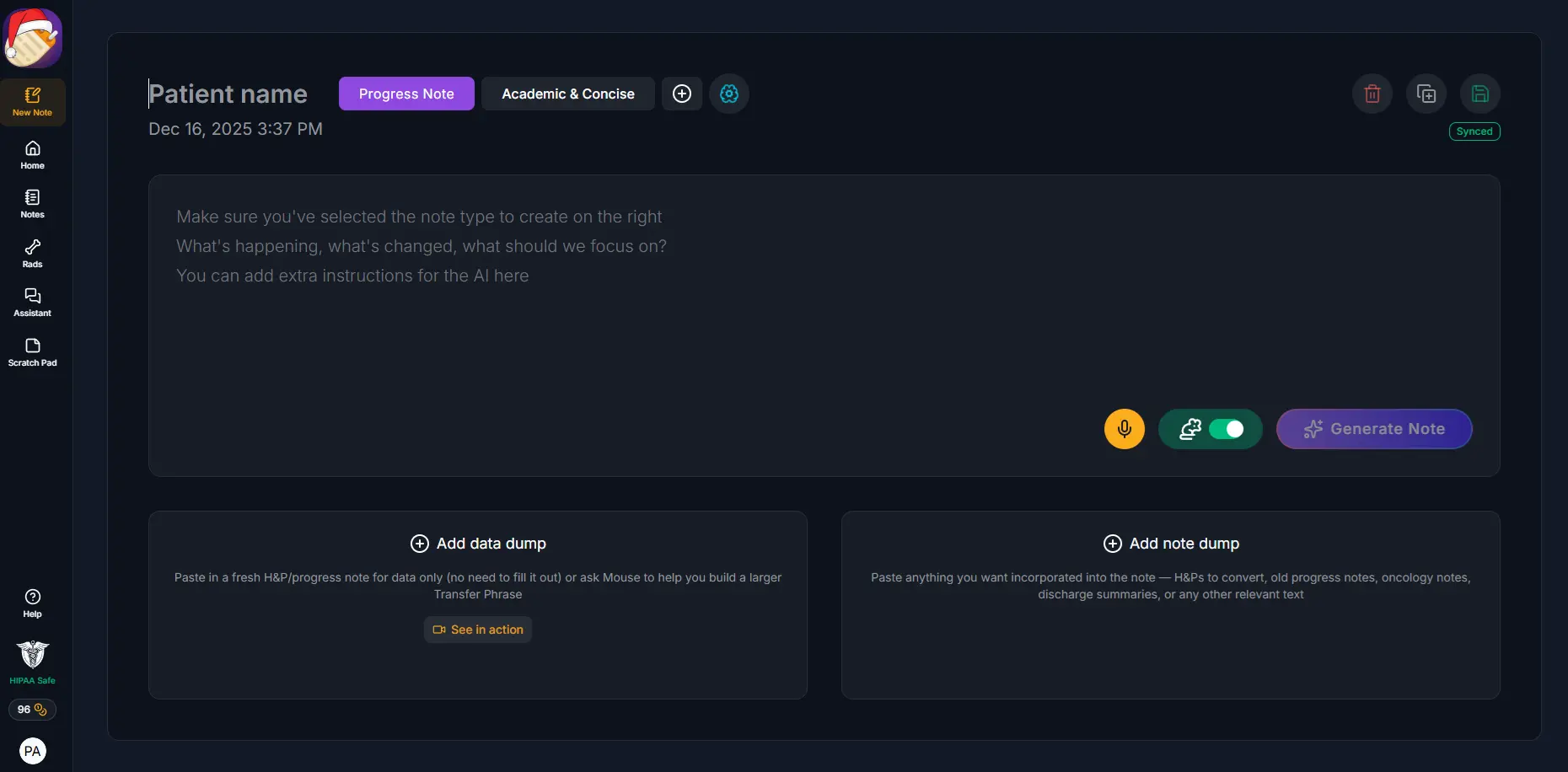Save the note using the save icon

[1479, 94]
